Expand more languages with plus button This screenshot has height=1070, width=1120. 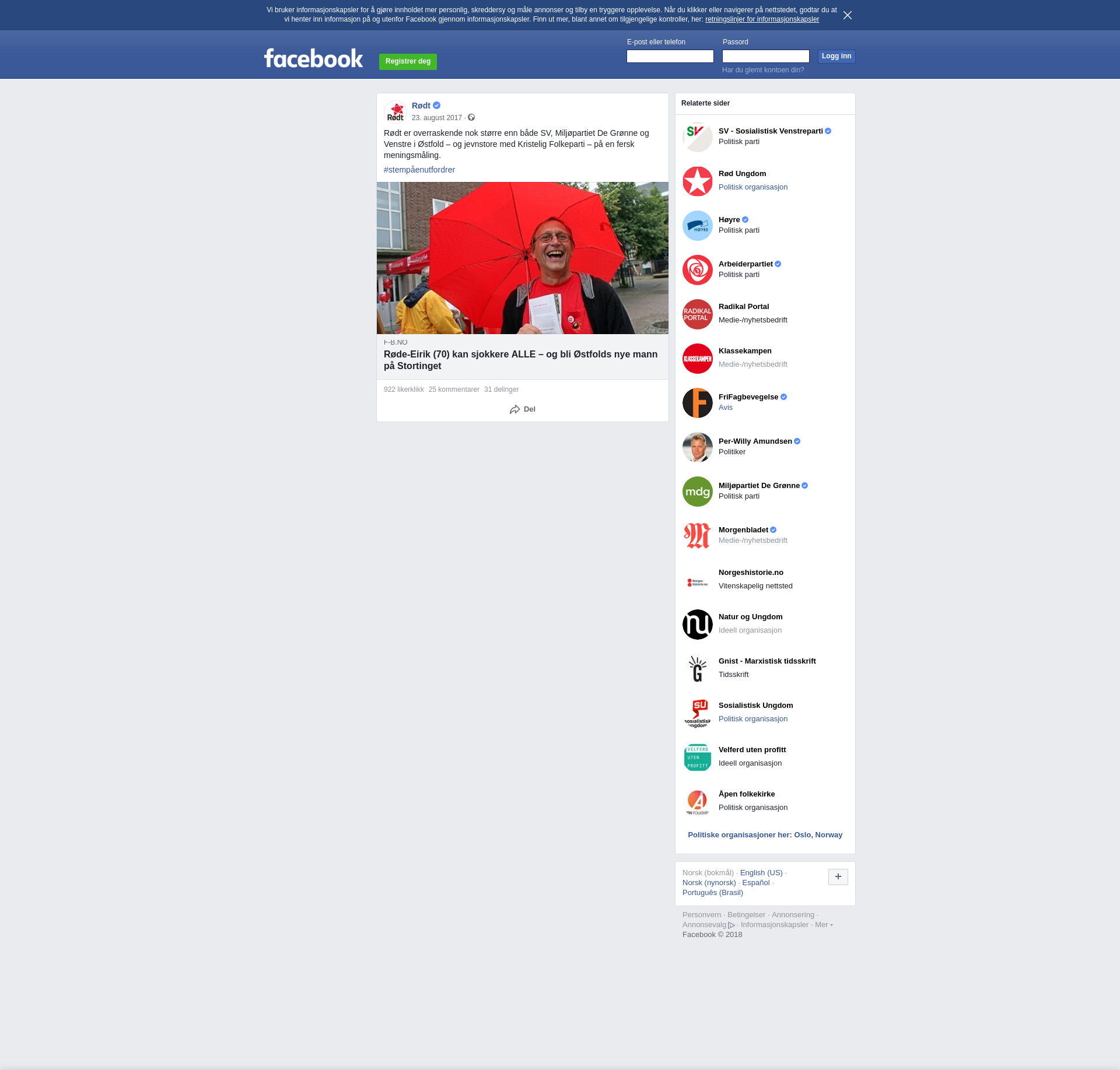838,876
